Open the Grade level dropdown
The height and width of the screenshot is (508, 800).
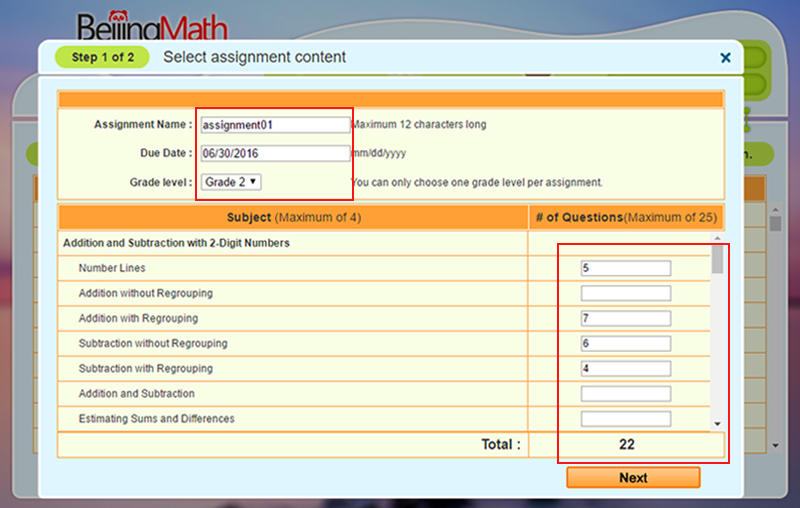pyautogui.click(x=231, y=182)
